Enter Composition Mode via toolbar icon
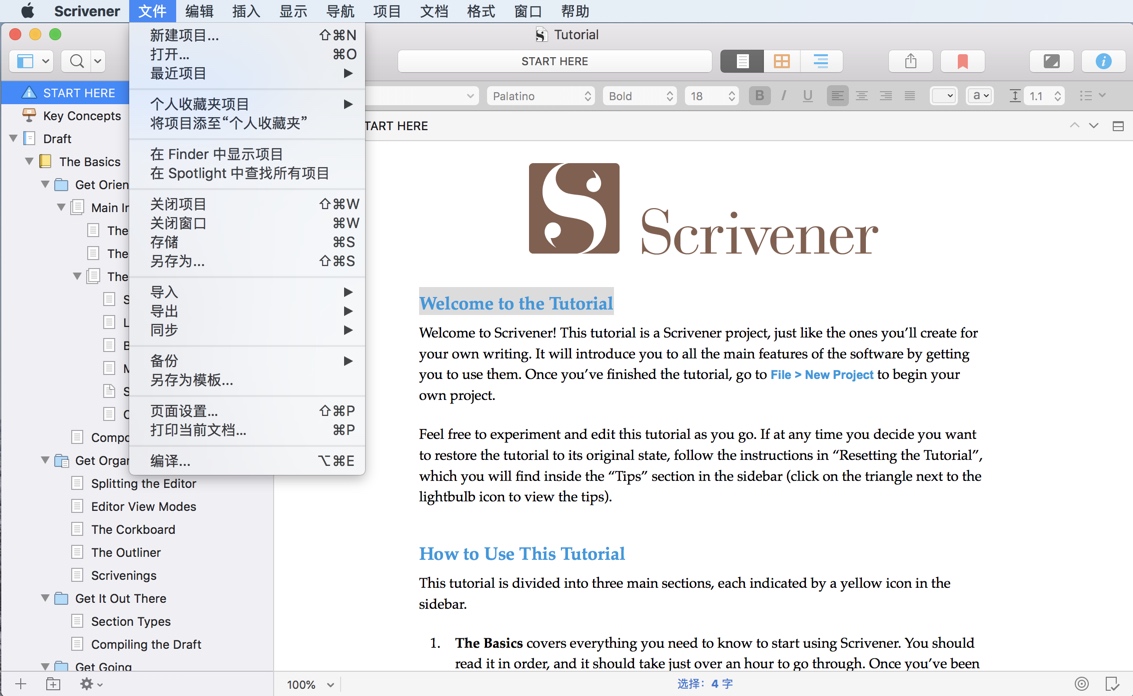 1051,61
